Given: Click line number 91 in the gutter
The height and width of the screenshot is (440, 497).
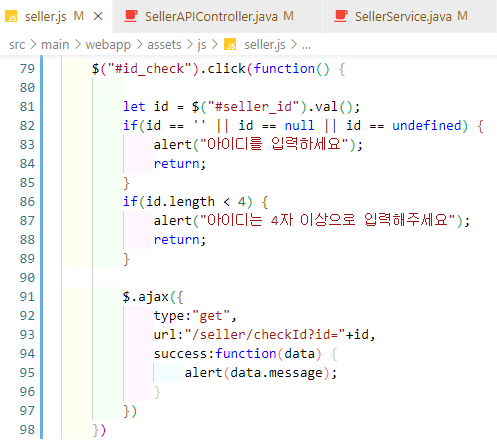Looking at the screenshot, I should pos(27,296).
